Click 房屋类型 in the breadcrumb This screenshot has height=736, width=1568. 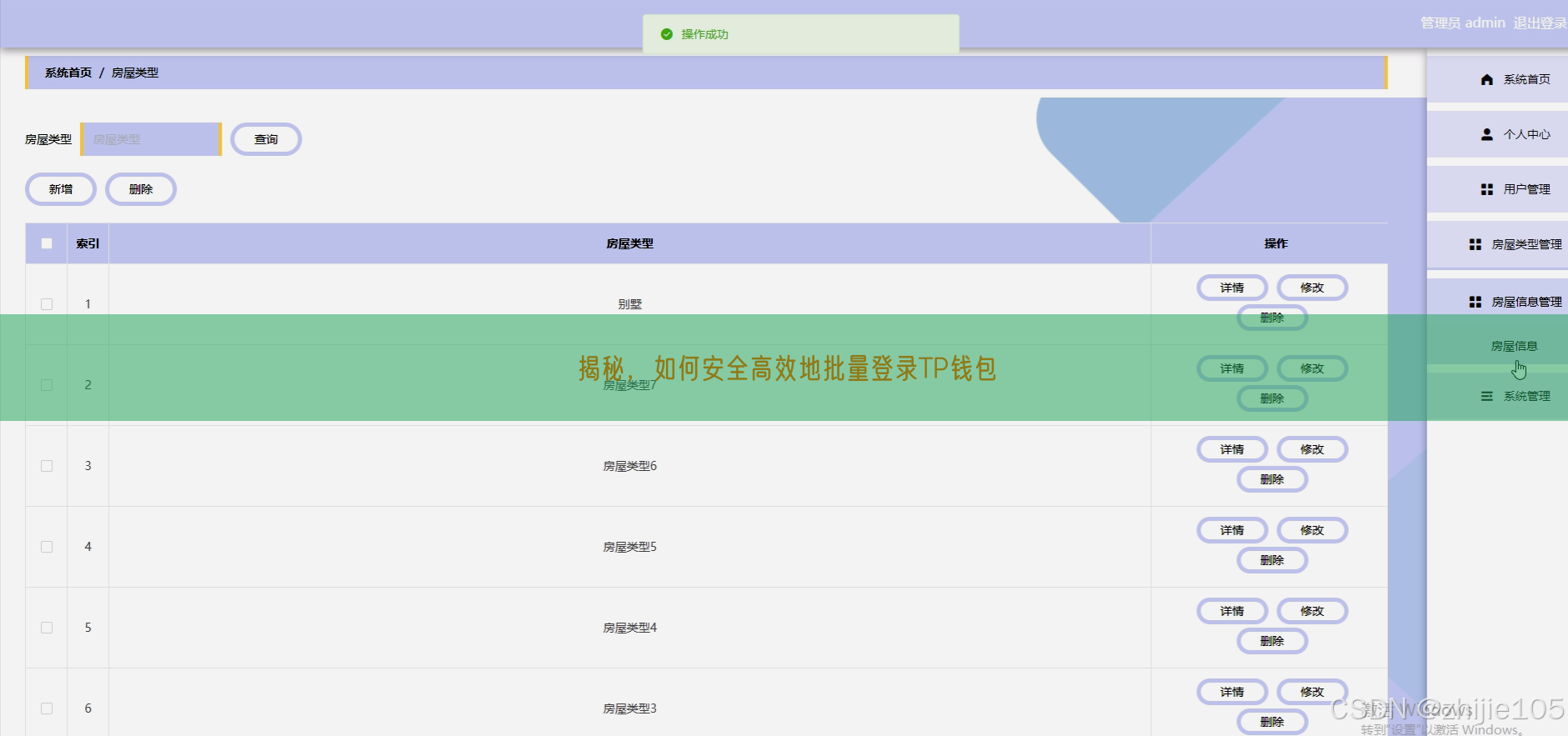[x=135, y=73]
